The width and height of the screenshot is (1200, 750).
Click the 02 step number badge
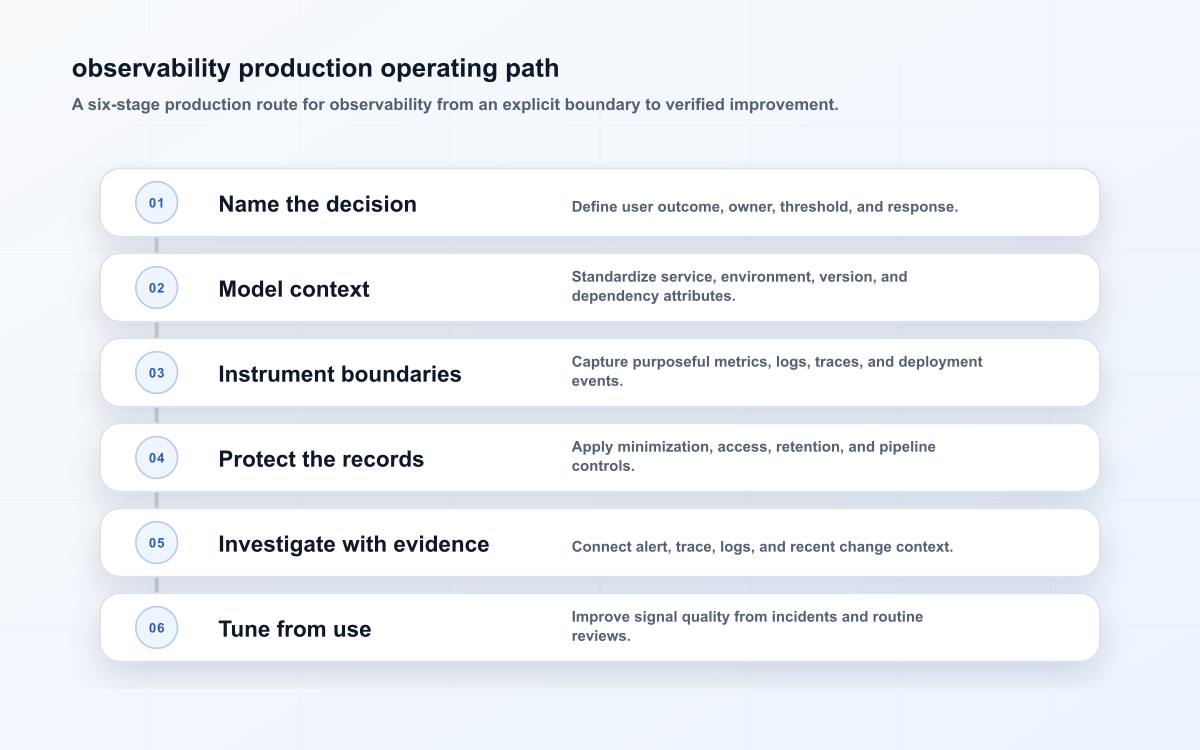[x=157, y=288]
